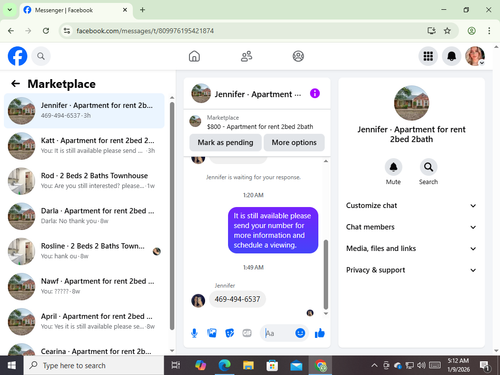This screenshot has height=375, width=500.
Task: Open Jennifer Apartment conversation header title
Action: click(258, 94)
